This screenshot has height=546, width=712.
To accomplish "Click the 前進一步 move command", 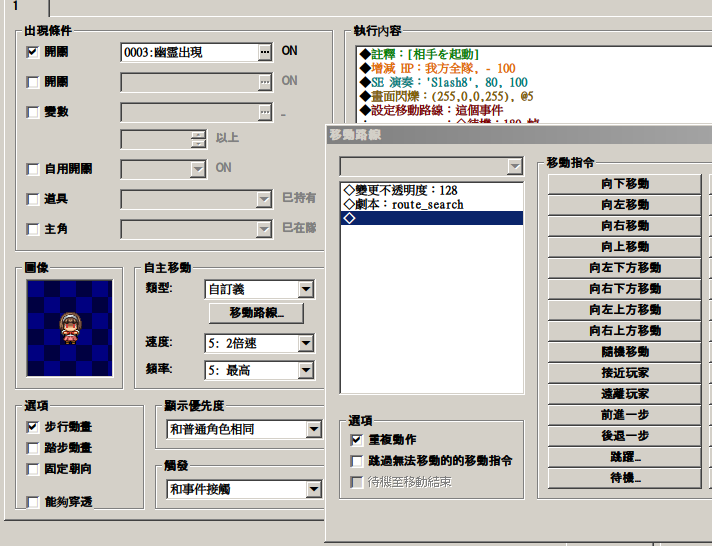I will (x=625, y=415).
